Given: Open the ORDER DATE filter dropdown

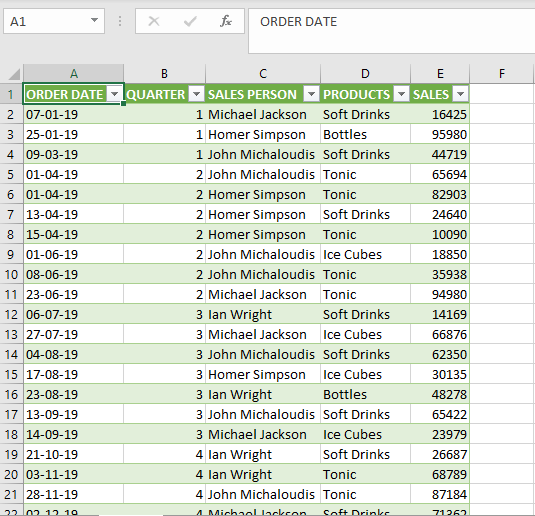Looking at the screenshot, I should [x=114, y=94].
